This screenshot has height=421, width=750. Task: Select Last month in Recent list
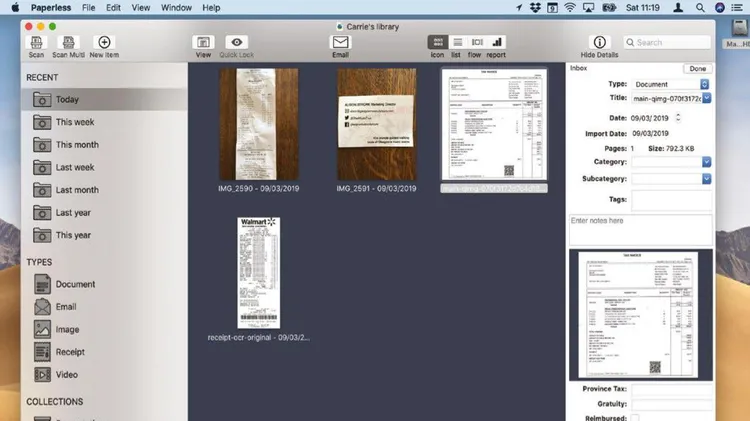tap(76, 190)
